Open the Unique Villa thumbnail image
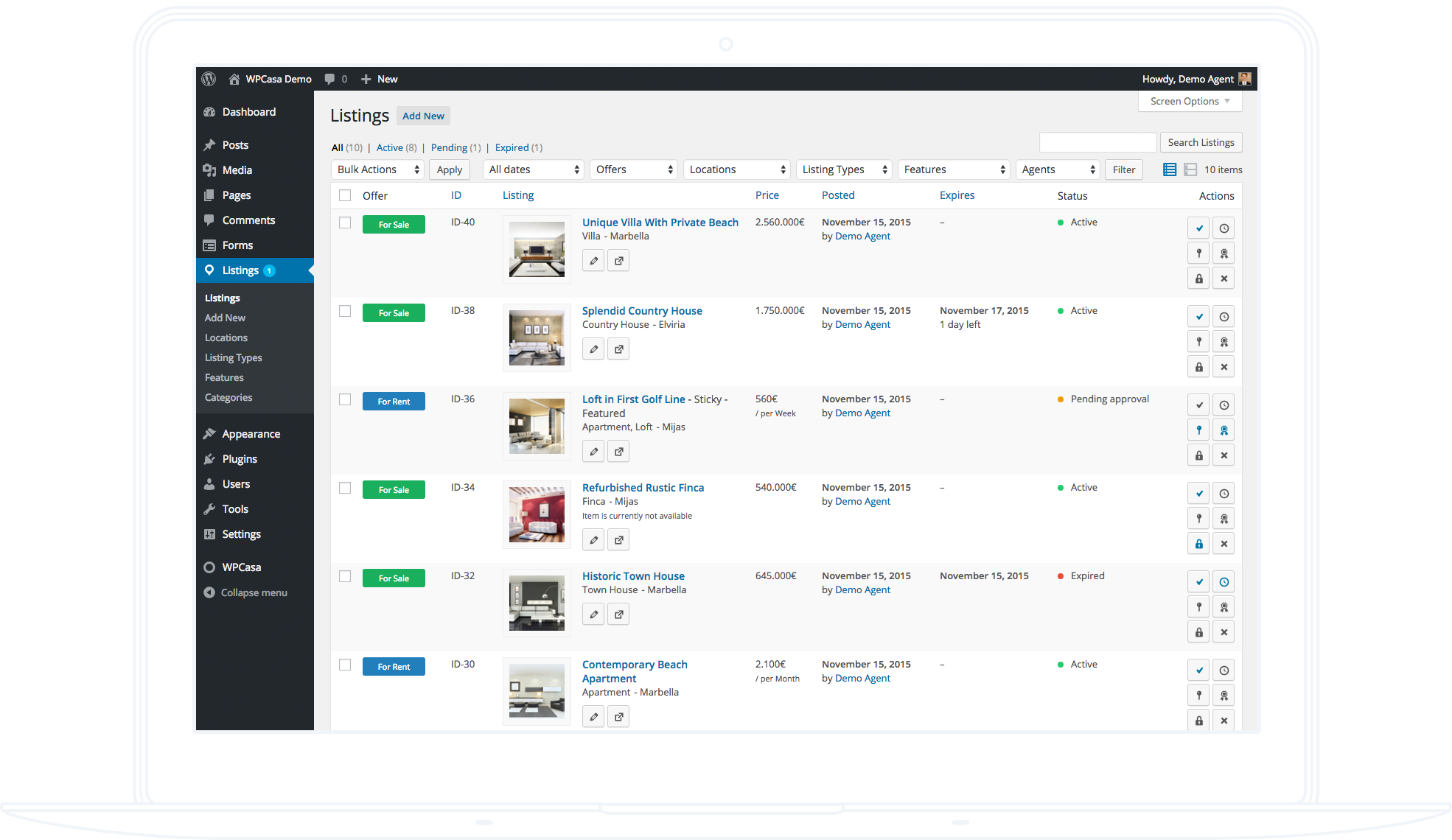 tap(537, 249)
